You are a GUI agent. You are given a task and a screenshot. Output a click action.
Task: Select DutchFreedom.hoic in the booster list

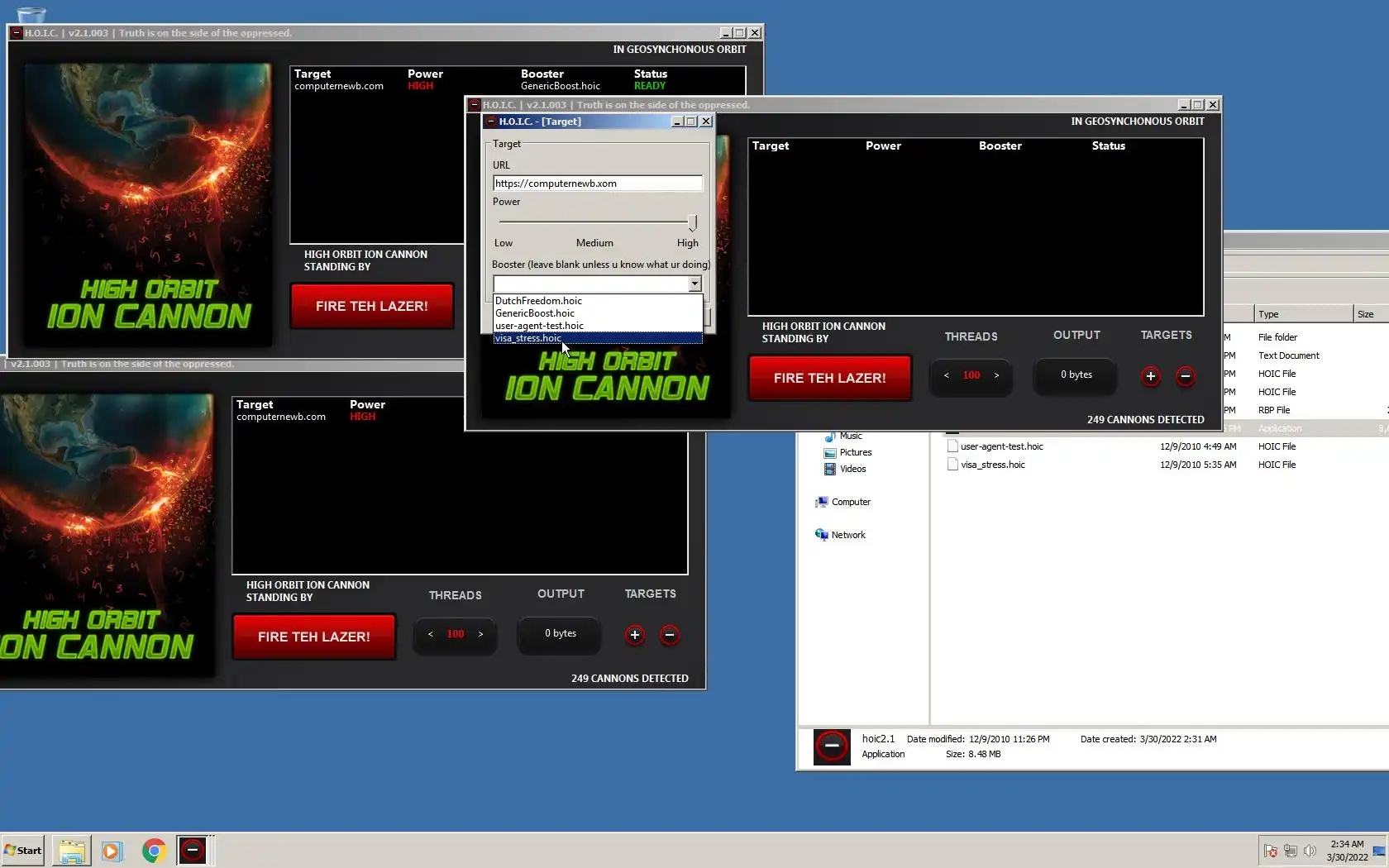[x=597, y=301]
